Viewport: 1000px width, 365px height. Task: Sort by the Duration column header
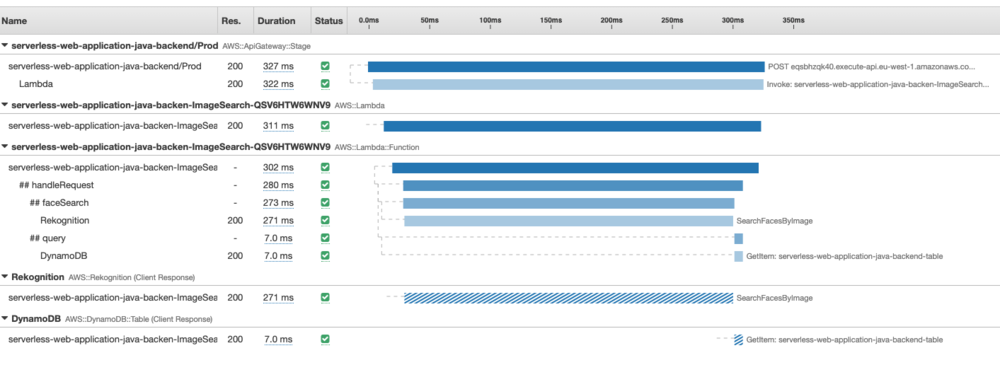click(x=276, y=20)
